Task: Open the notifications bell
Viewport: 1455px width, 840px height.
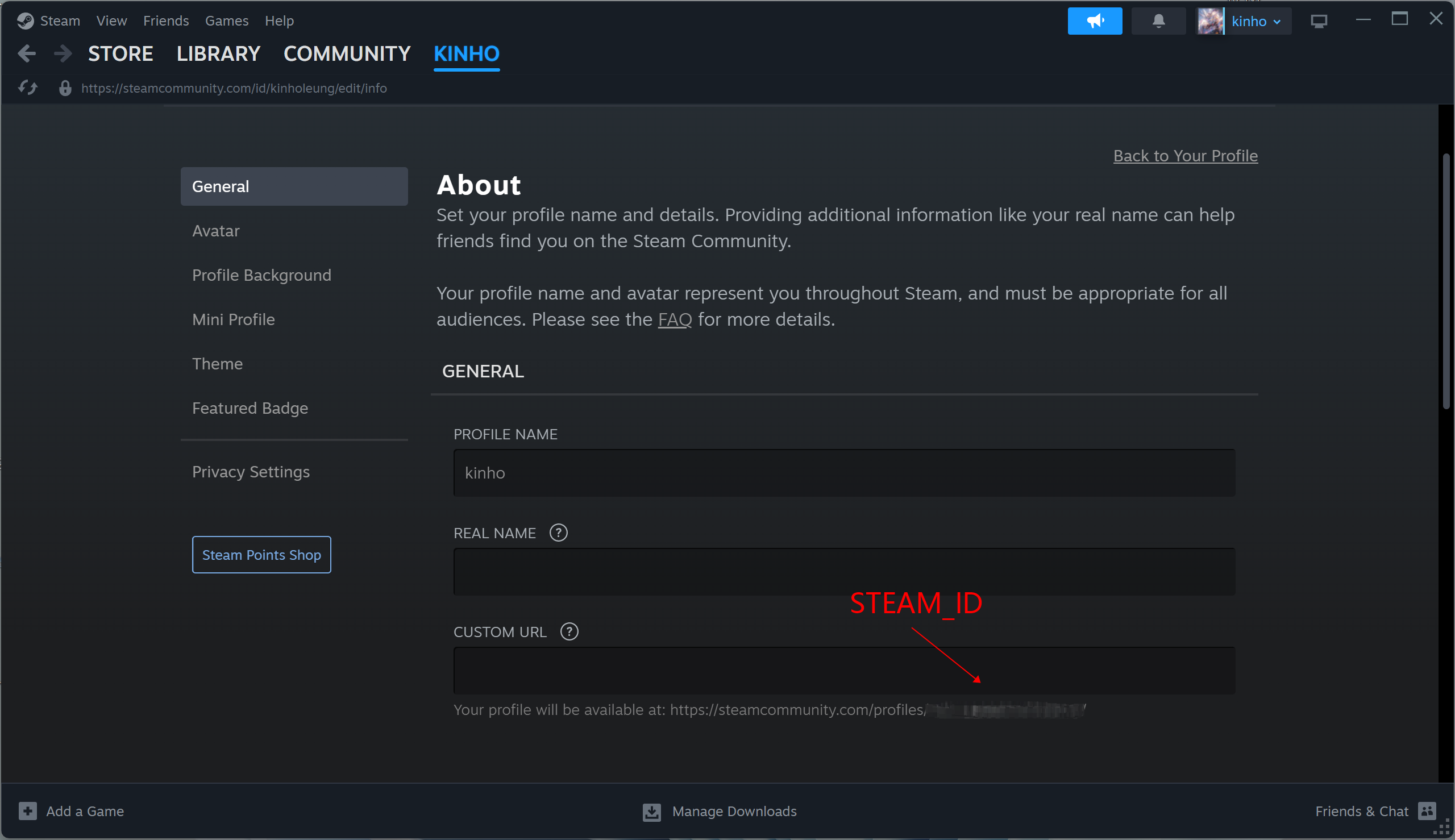Action: coord(1158,22)
